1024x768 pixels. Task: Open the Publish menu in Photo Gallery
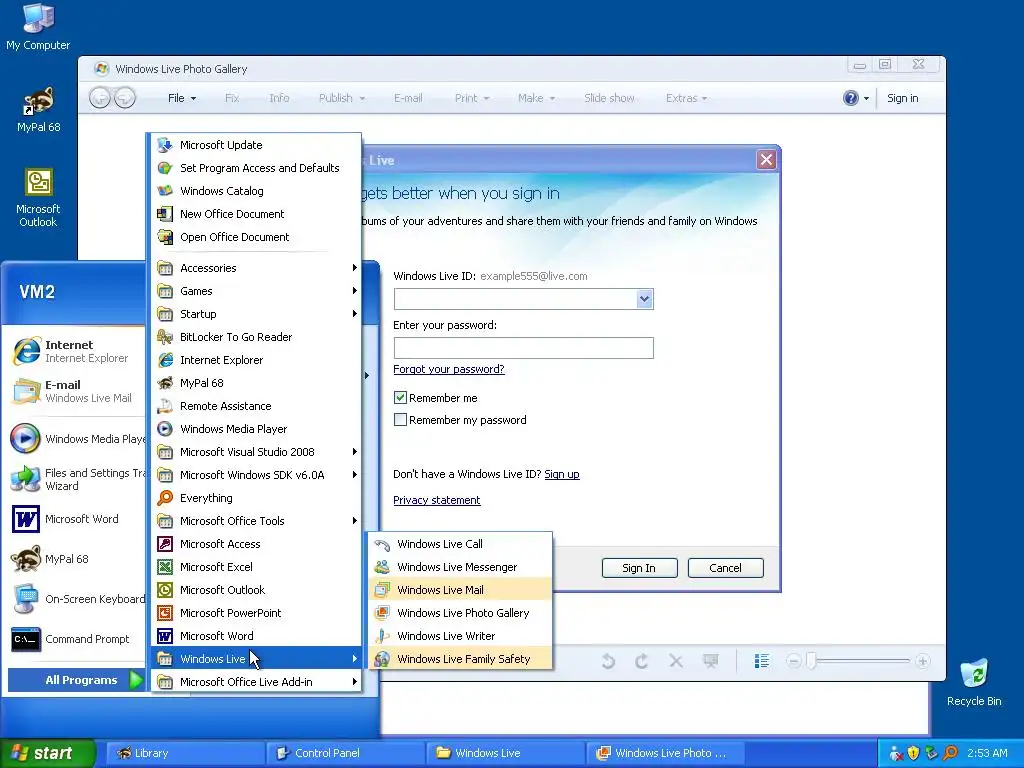[342, 98]
